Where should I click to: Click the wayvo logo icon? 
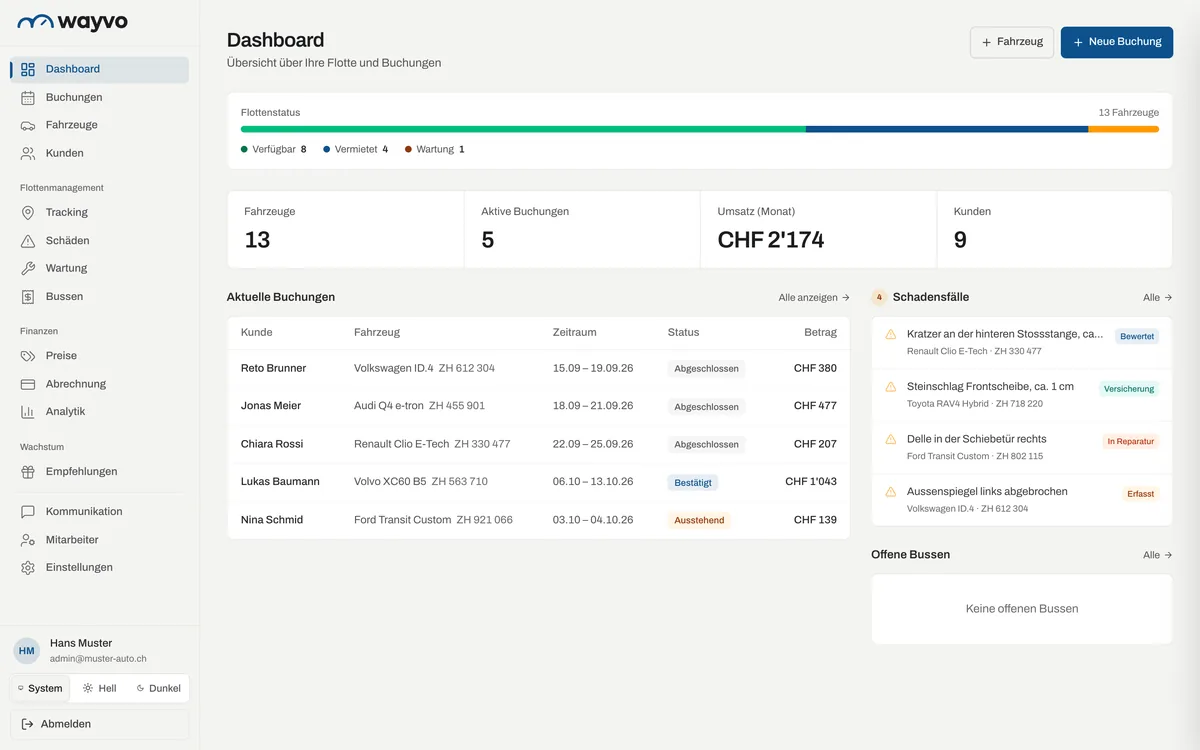36,22
